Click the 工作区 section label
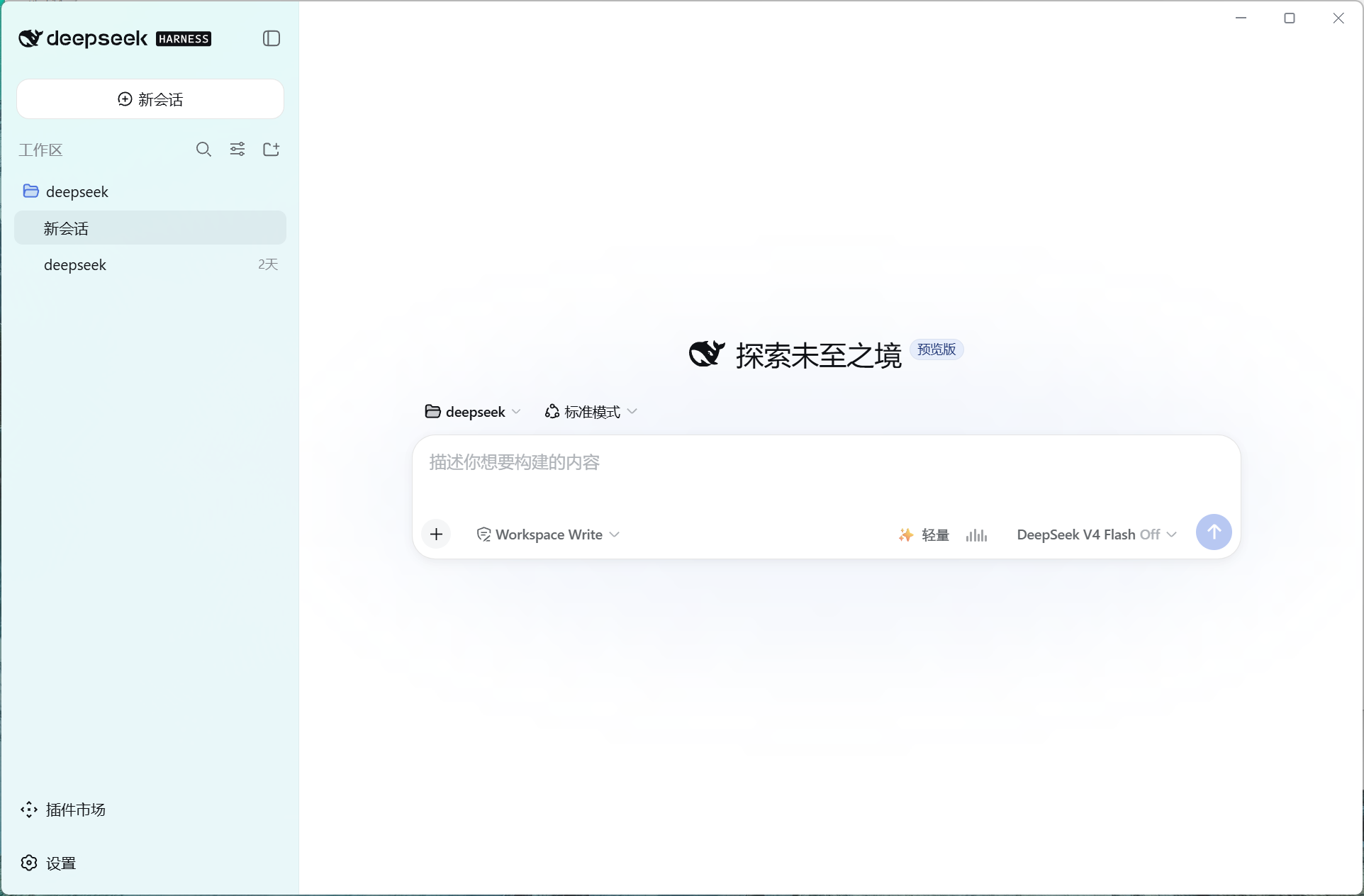1364x896 pixels. pyautogui.click(x=41, y=150)
